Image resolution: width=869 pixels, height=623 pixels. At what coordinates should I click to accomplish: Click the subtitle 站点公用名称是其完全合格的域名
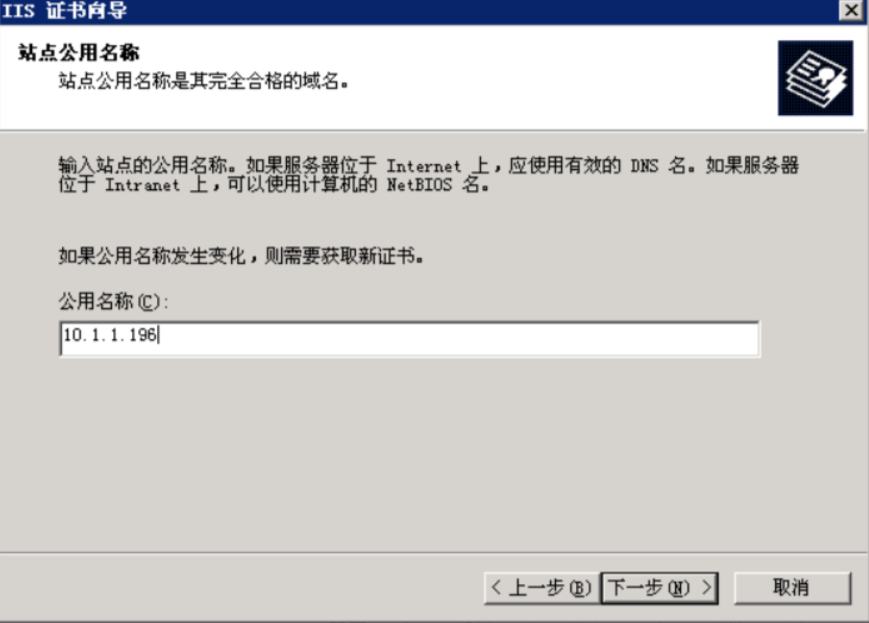tap(203, 81)
